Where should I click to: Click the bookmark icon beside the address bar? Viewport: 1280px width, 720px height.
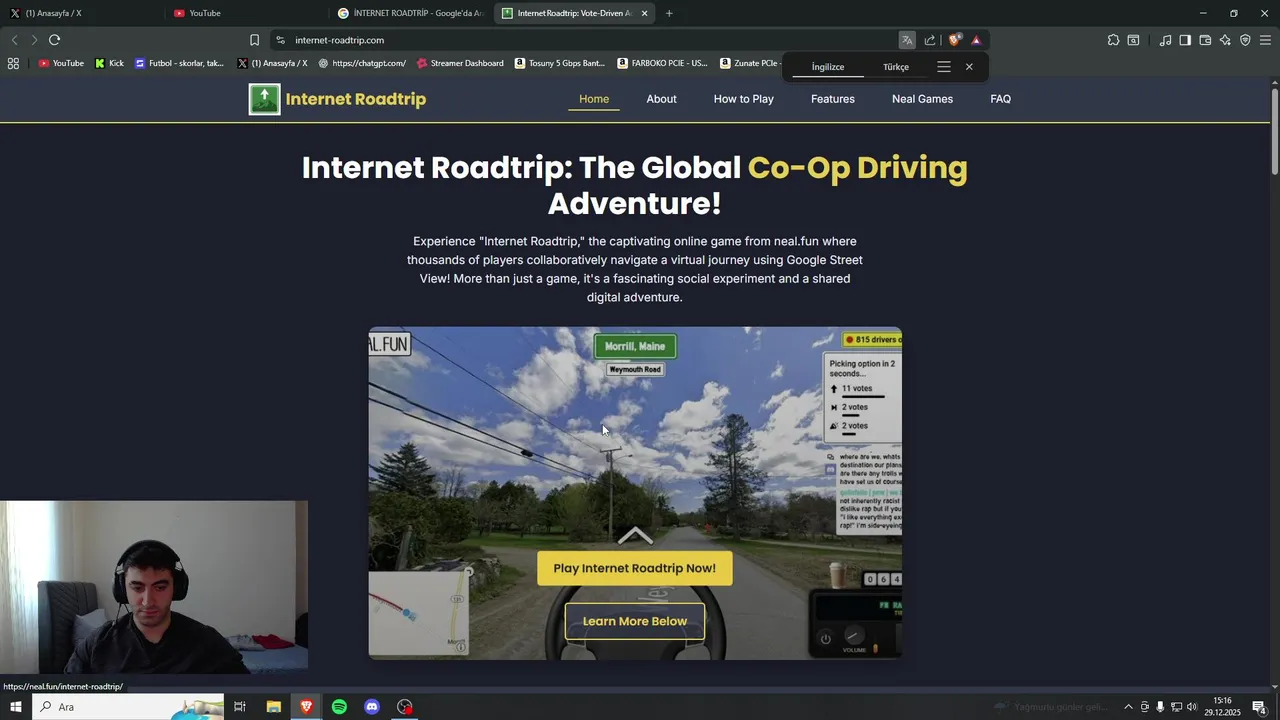point(254,40)
